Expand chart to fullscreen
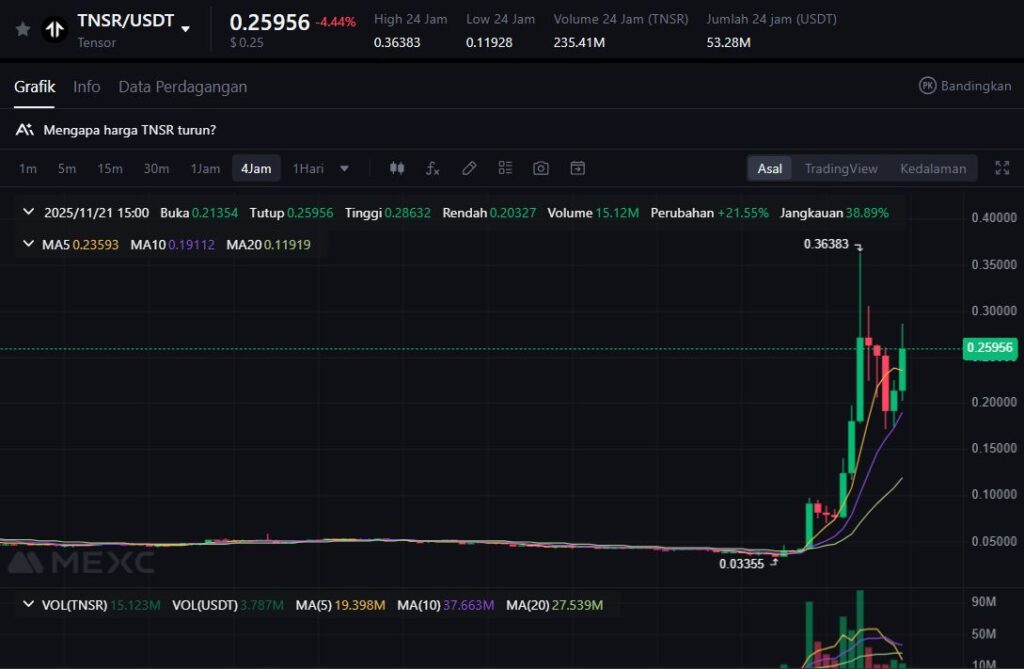Screen dimensions: 1024x669 1001,168
